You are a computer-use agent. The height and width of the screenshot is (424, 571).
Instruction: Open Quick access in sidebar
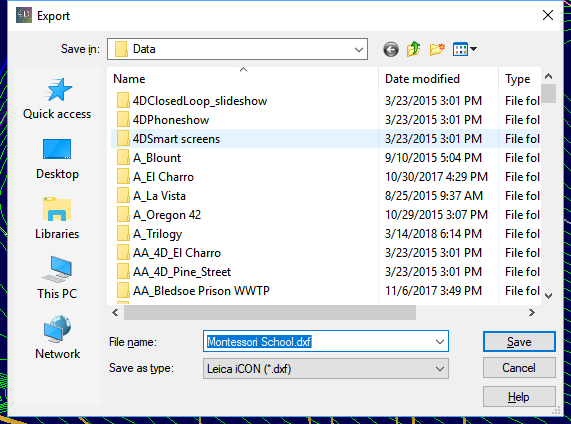(x=57, y=99)
